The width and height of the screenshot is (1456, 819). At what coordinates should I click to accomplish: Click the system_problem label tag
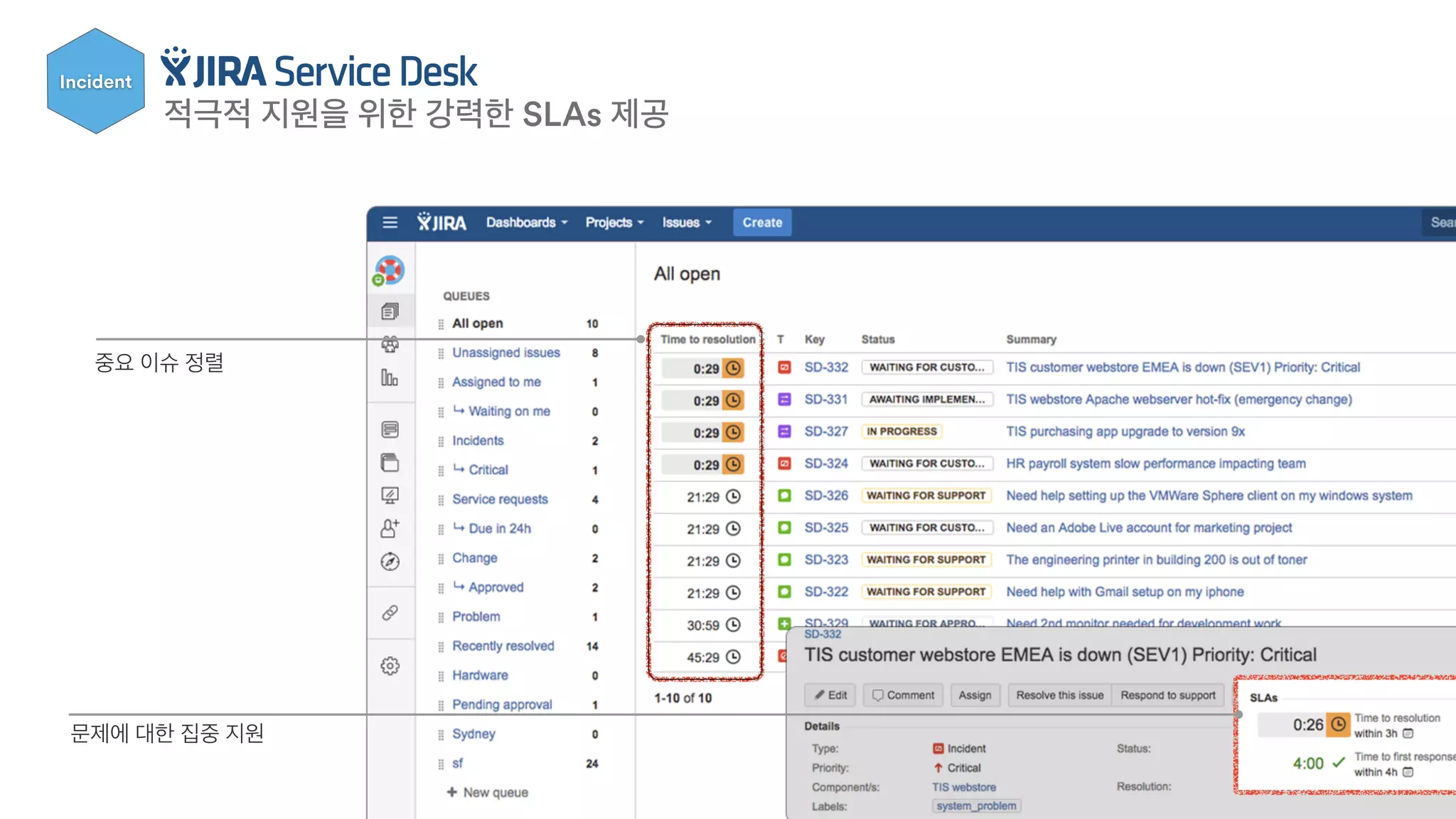click(976, 805)
